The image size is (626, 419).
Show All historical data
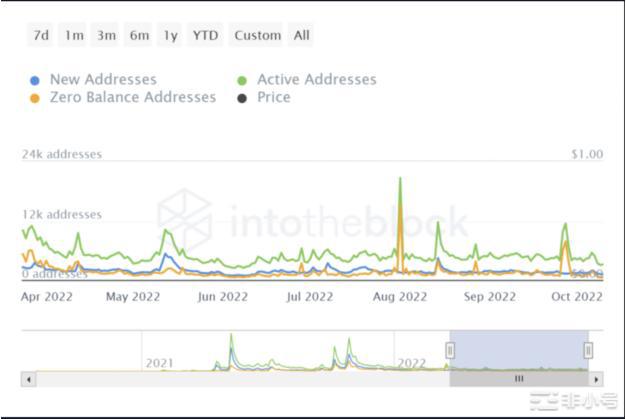pos(302,35)
